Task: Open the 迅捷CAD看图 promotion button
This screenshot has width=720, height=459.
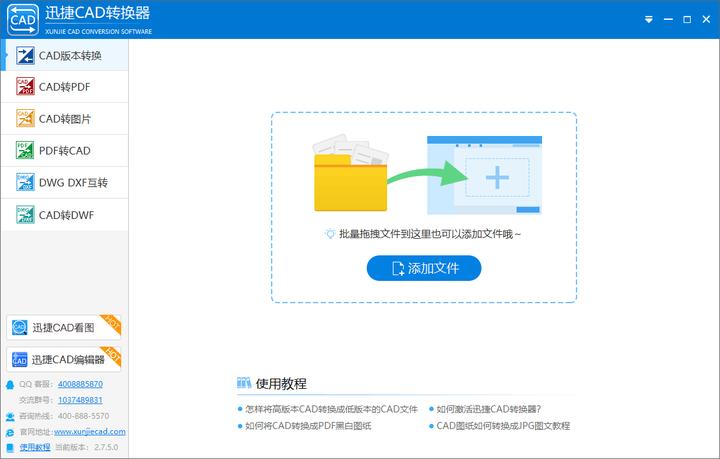Action: [64, 328]
